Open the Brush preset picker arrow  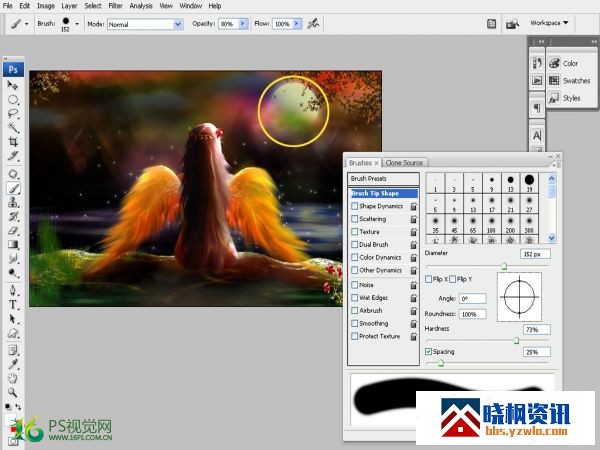(x=77, y=24)
